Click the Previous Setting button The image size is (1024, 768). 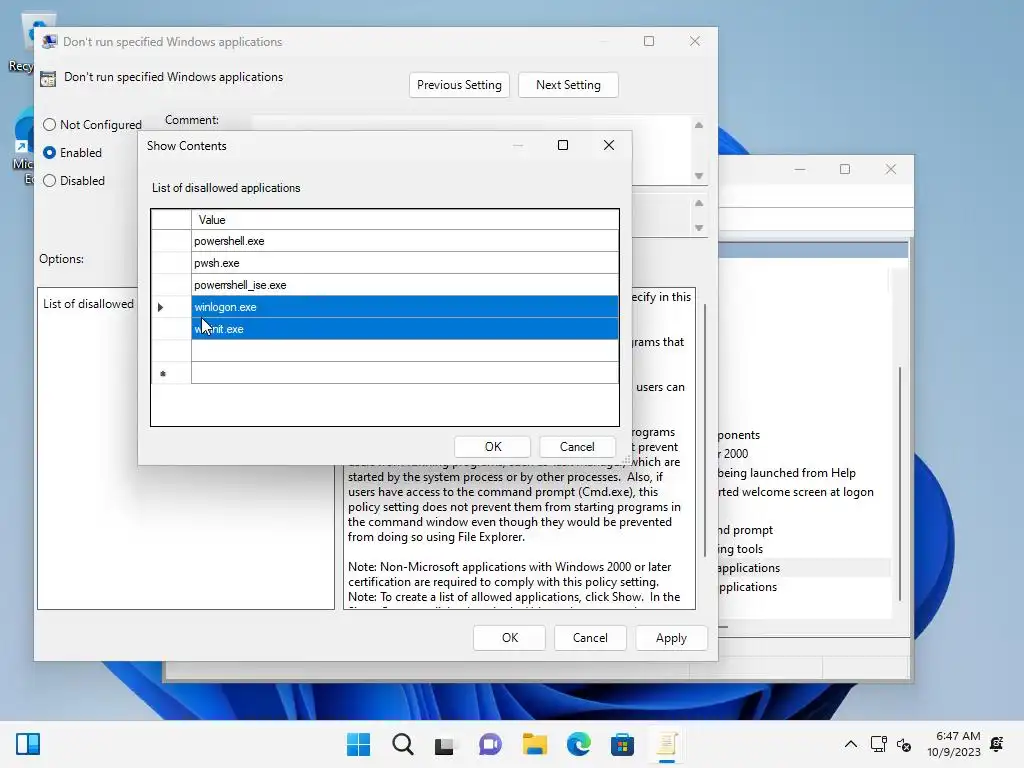coord(459,85)
